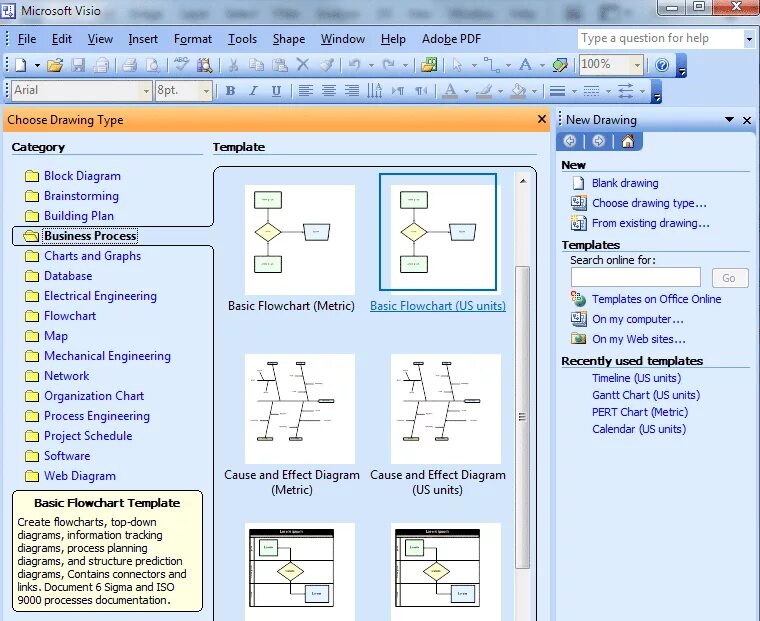Open Templates on Office Online link
Image resolution: width=760 pixels, height=621 pixels.
[x=656, y=299]
